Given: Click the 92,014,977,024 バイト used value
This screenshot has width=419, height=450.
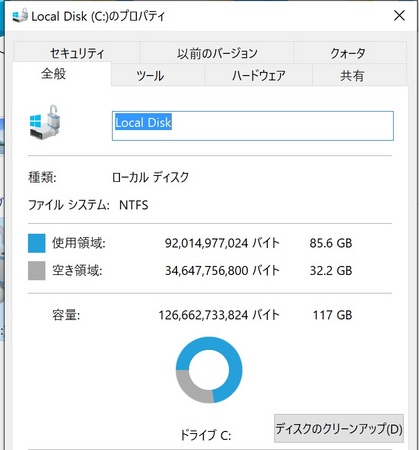Looking at the screenshot, I should click(222, 243).
